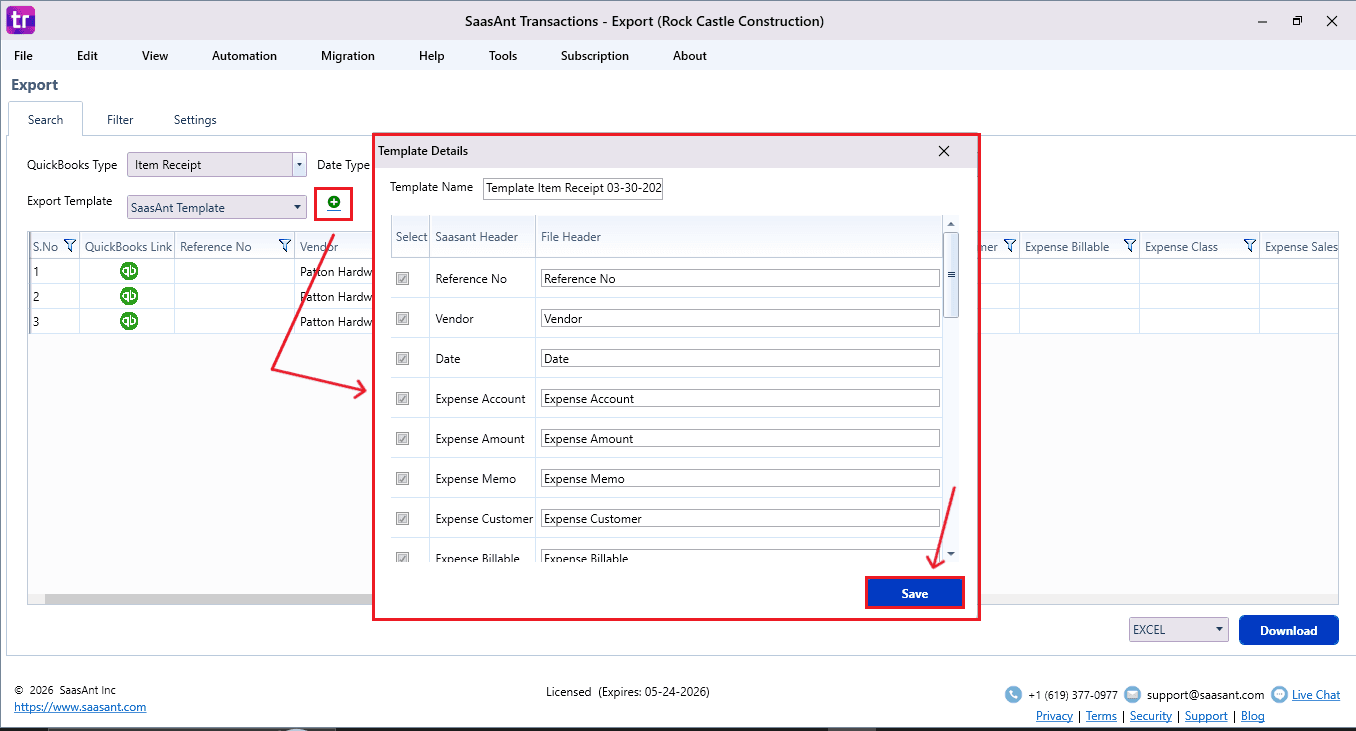Switch to the Settings tab
This screenshot has width=1356, height=731.
point(195,119)
